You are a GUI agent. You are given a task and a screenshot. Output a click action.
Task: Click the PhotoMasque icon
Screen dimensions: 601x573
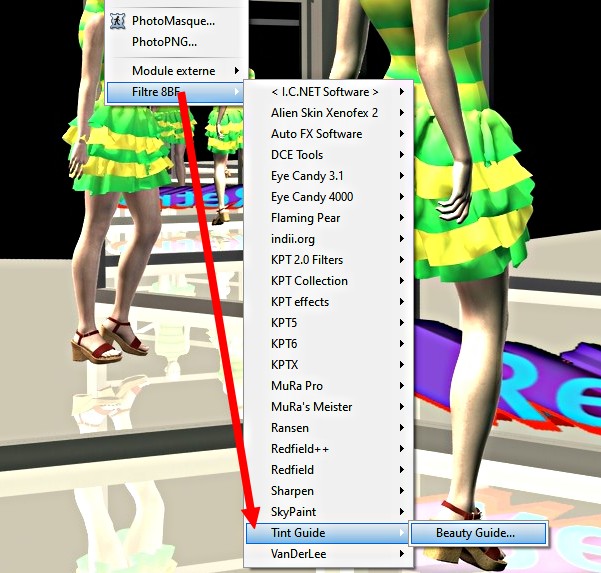118,21
